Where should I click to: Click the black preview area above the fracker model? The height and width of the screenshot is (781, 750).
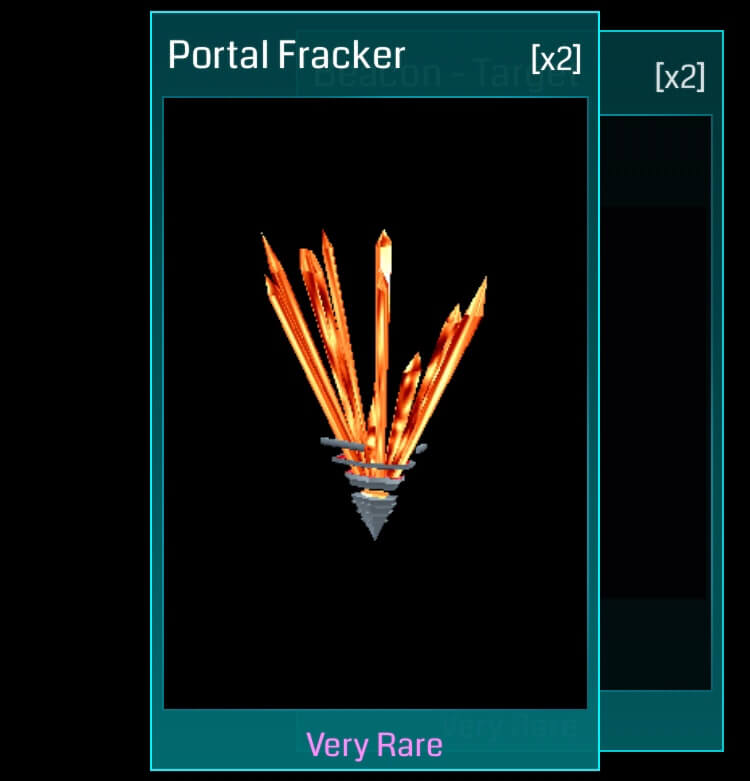click(x=375, y=162)
